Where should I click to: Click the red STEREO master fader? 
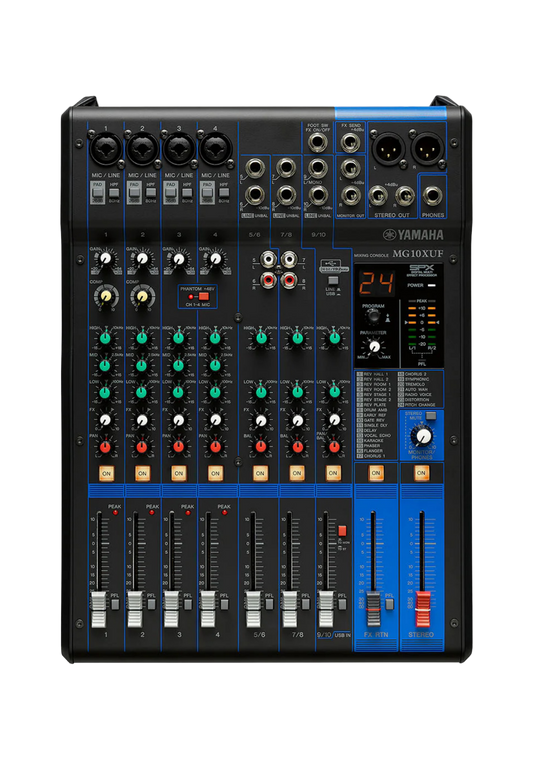pos(423,609)
